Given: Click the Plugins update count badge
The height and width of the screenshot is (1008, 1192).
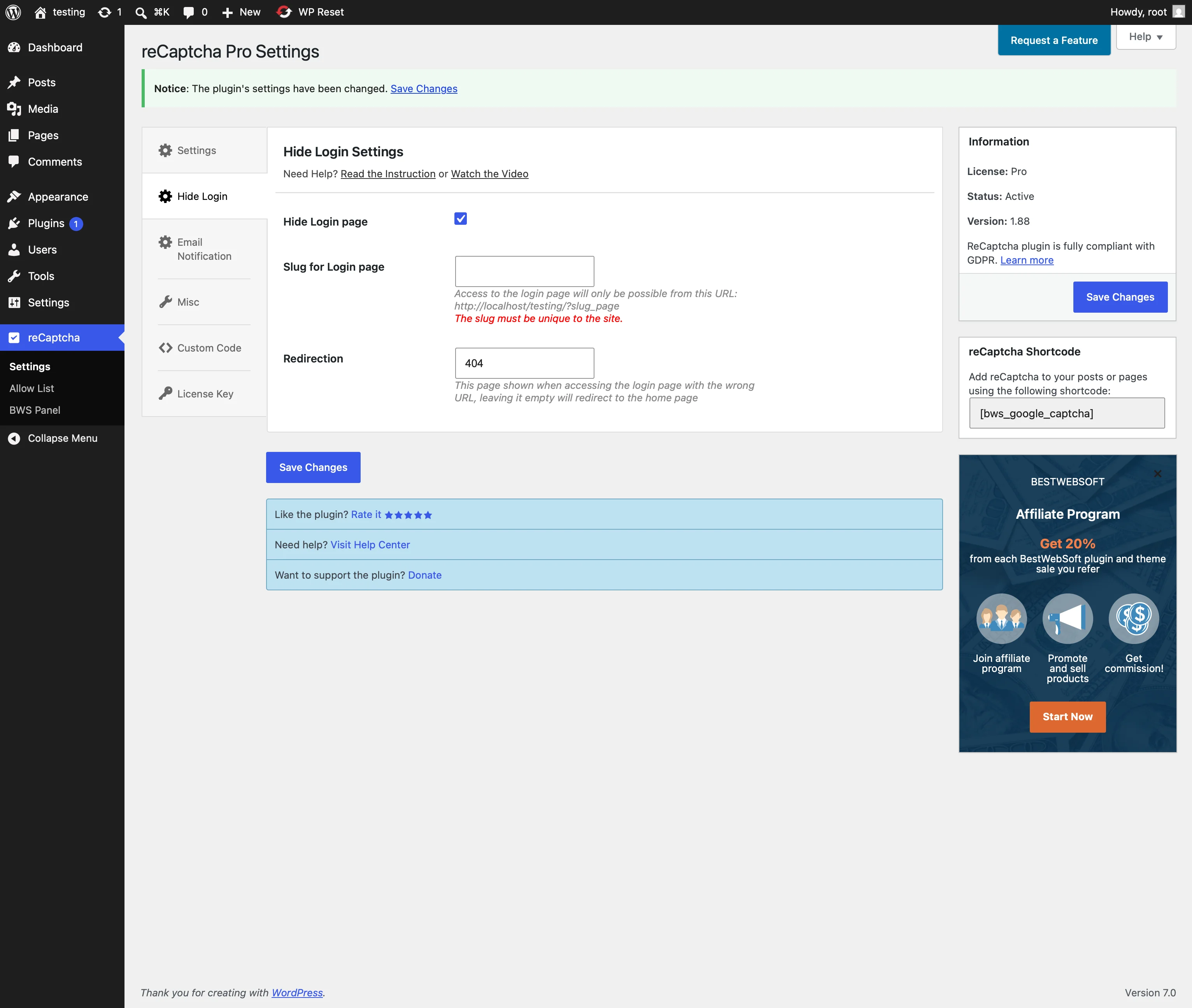Looking at the screenshot, I should point(76,224).
